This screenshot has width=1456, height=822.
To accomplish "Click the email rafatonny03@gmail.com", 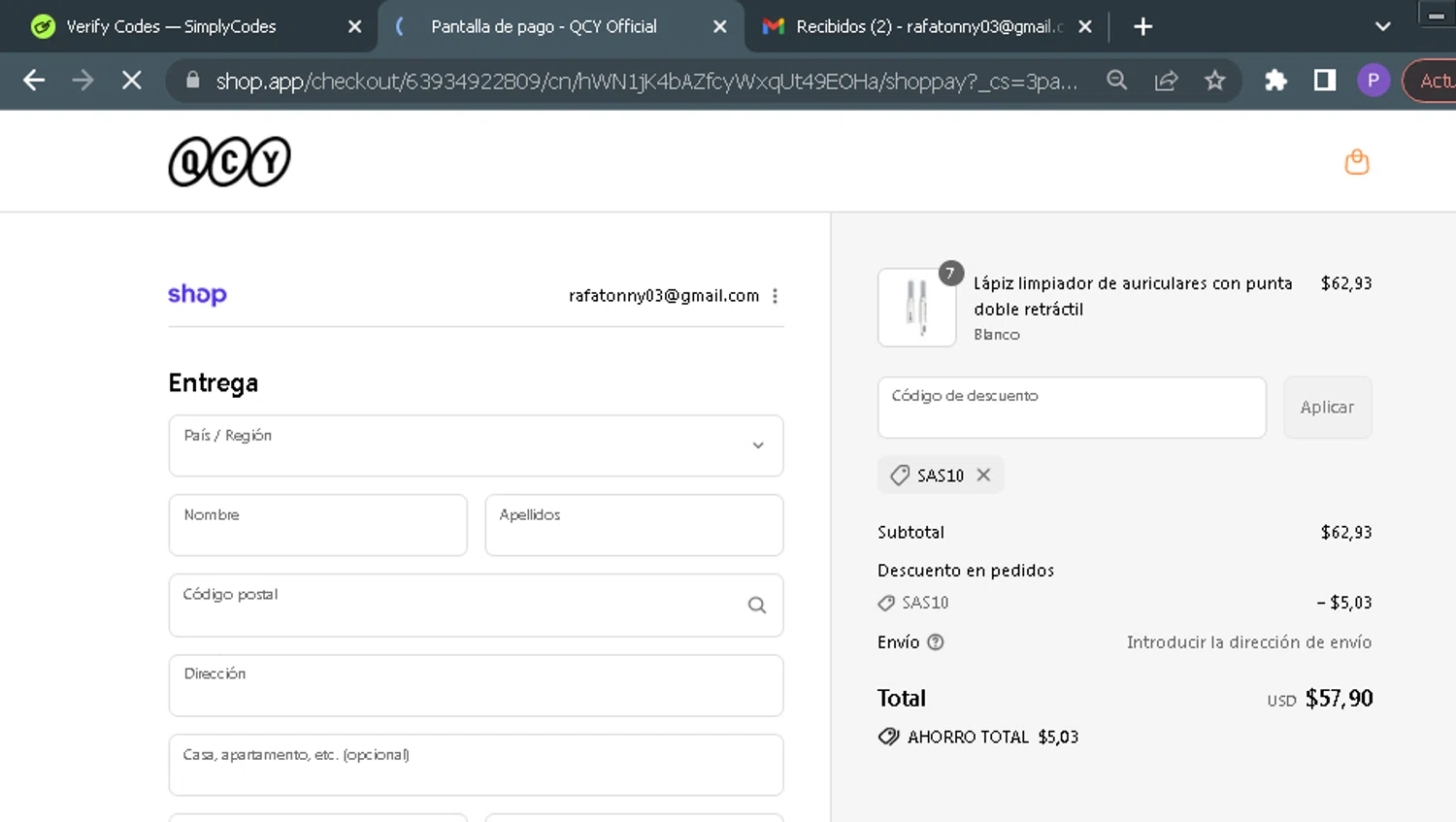I will (x=664, y=295).
